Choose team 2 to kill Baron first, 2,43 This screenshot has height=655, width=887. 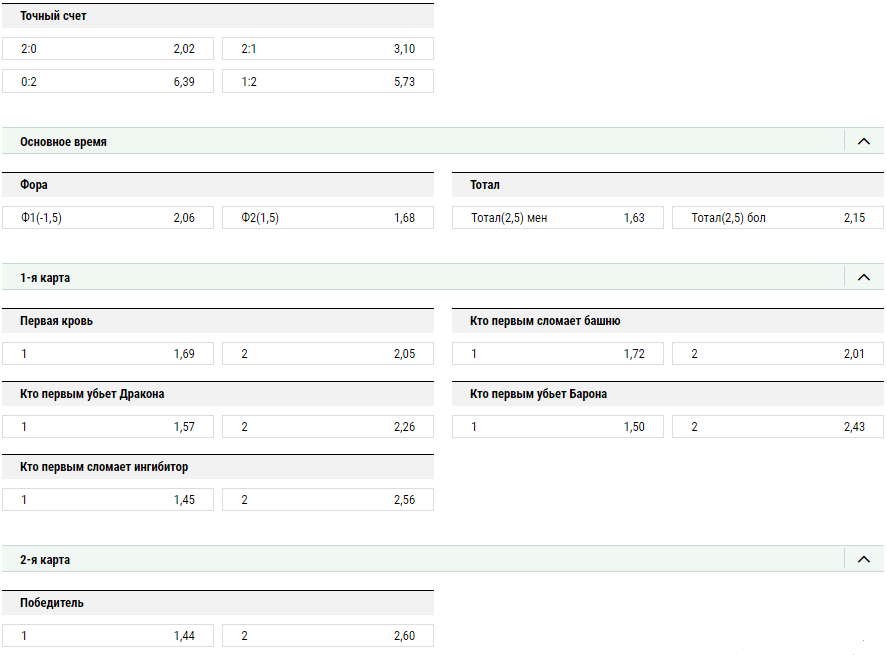778,426
